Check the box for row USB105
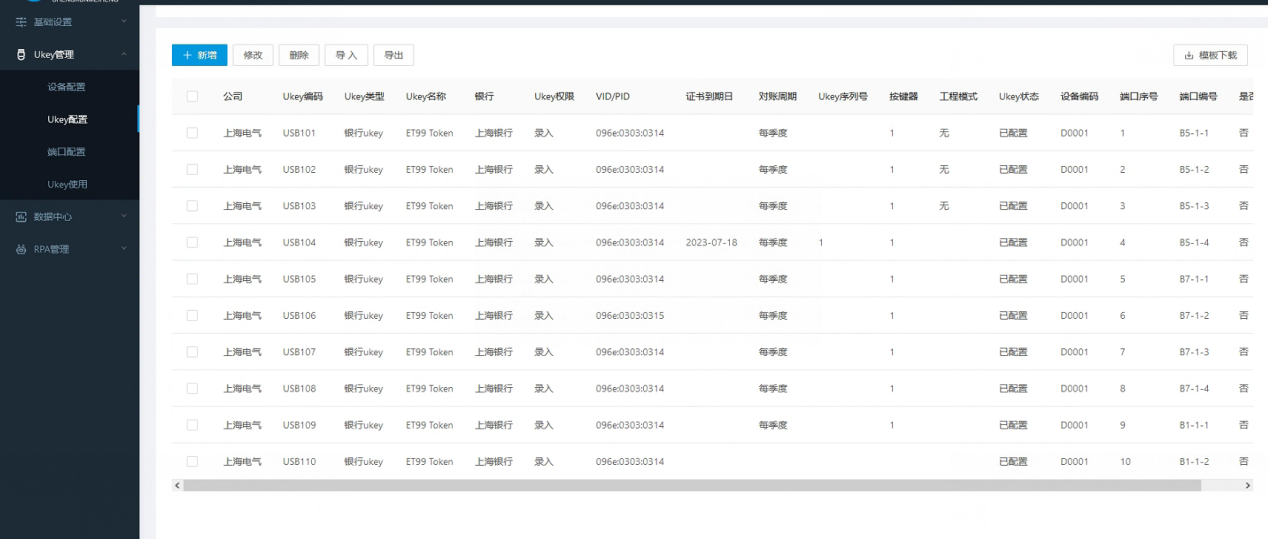This screenshot has height=539, width=1268. coord(192,279)
